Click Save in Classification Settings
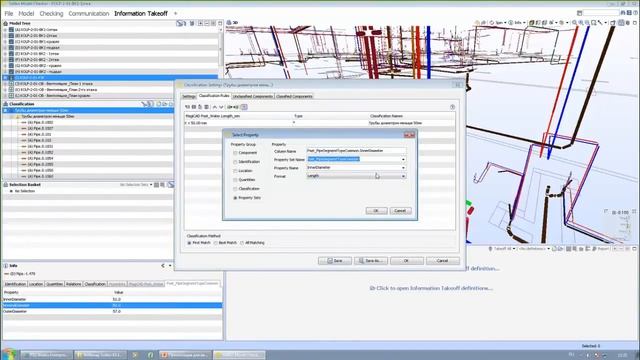640x360 pixels. [335, 260]
